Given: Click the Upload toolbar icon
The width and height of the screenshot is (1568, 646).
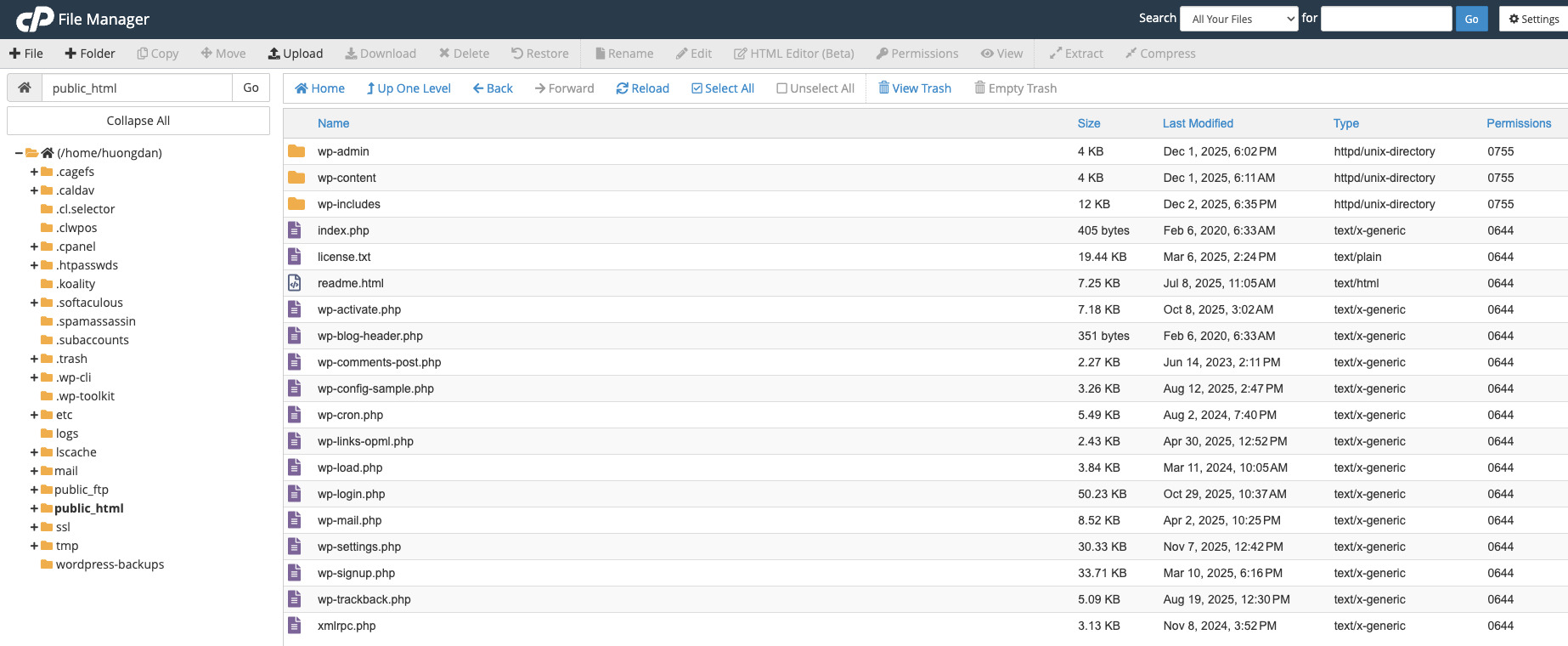Looking at the screenshot, I should pos(274,54).
